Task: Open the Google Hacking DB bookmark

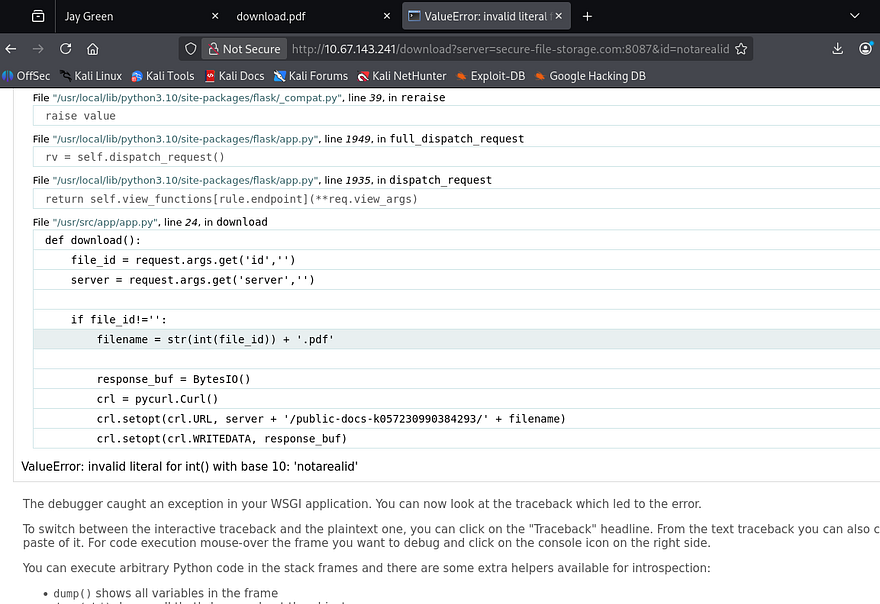Action: tap(597, 76)
